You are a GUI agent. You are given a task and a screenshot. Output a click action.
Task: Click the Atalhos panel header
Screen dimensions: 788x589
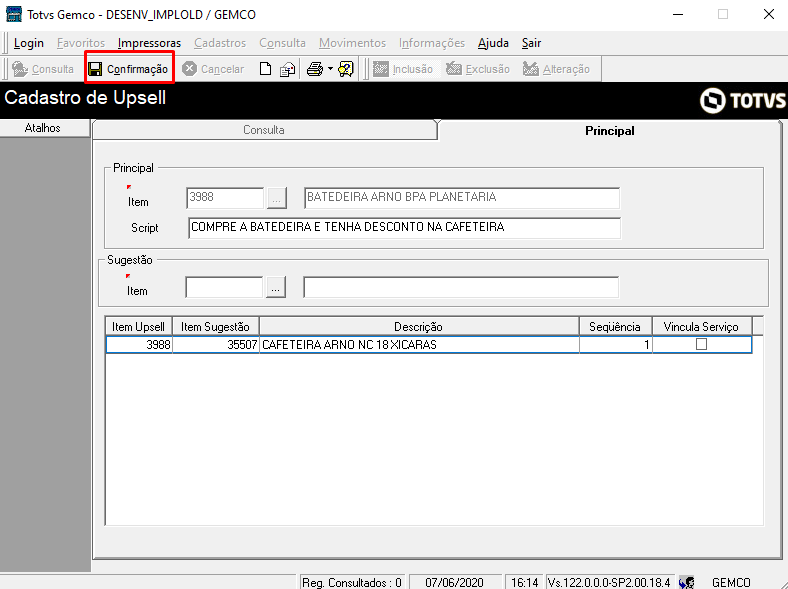(x=43, y=128)
